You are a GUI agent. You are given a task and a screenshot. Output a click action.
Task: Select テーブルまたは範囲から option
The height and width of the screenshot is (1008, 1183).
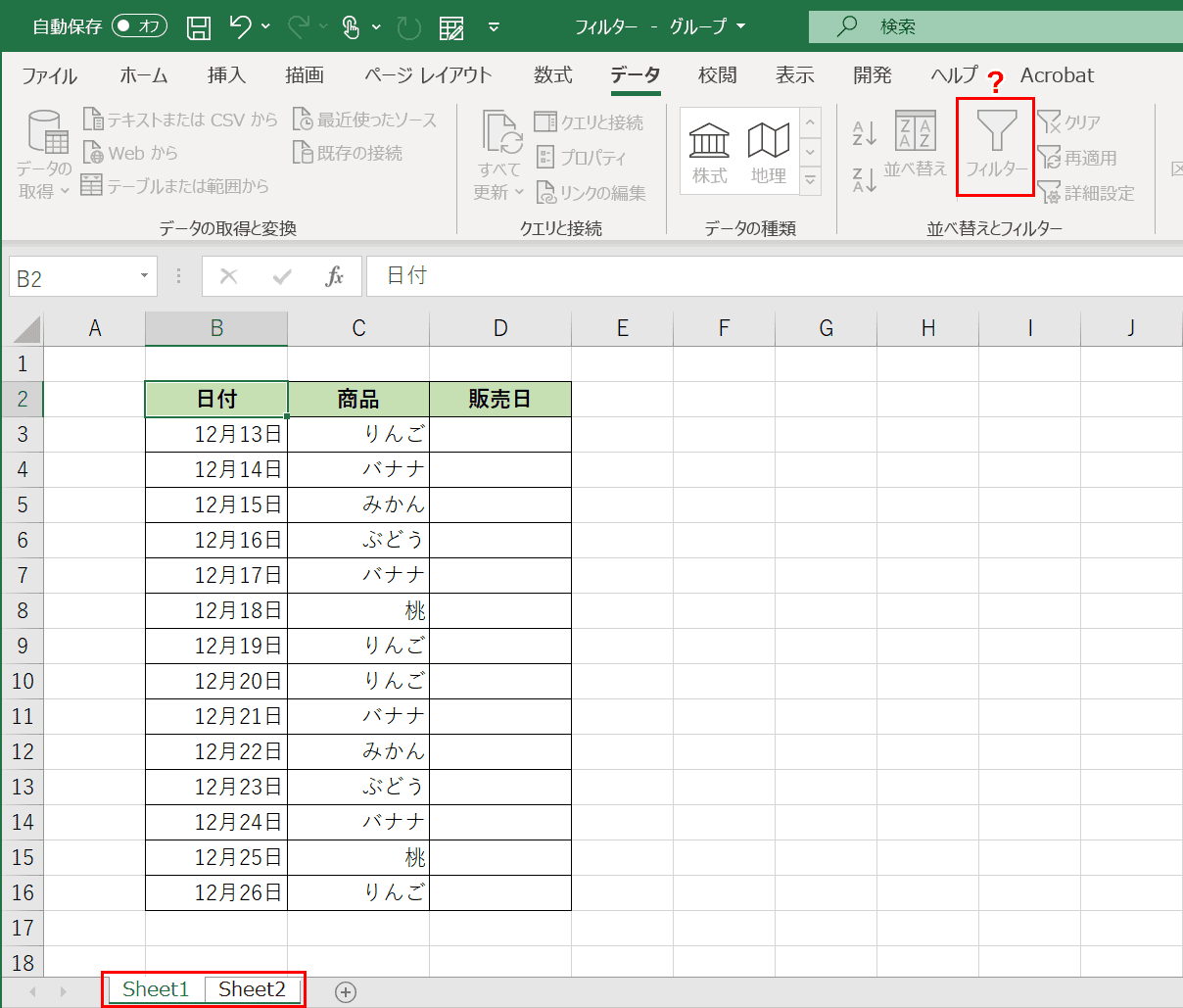pos(174,185)
